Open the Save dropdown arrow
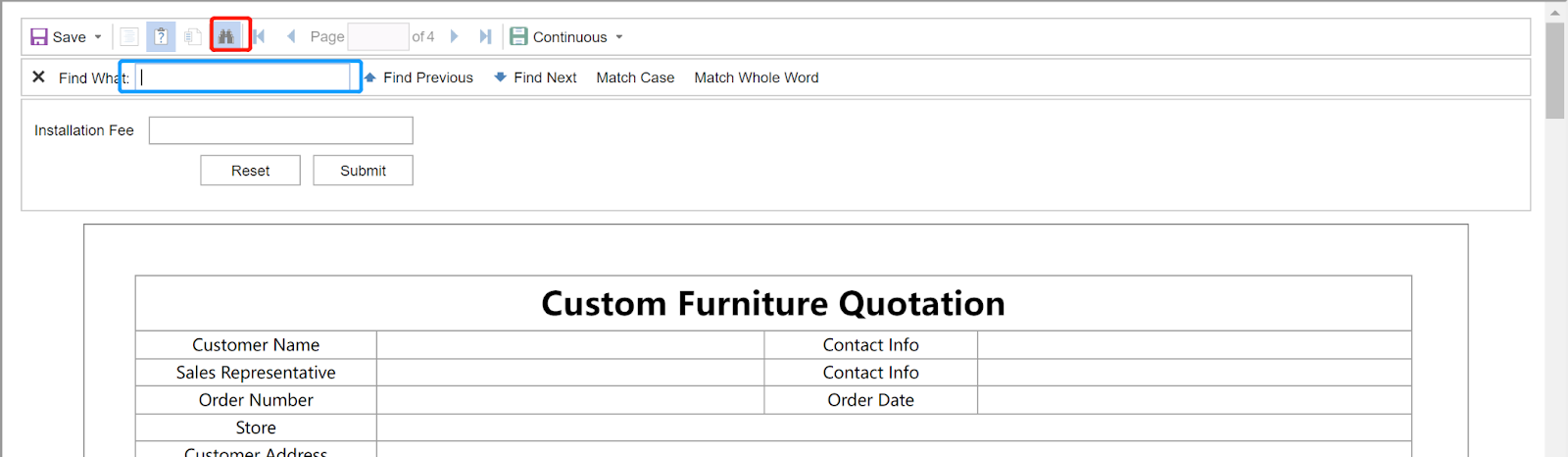The image size is (1568, 457). (98, 37)
